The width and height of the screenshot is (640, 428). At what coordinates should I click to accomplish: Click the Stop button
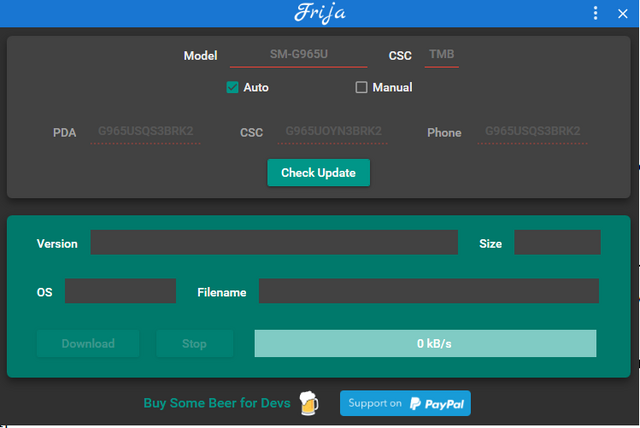point(195,344)
